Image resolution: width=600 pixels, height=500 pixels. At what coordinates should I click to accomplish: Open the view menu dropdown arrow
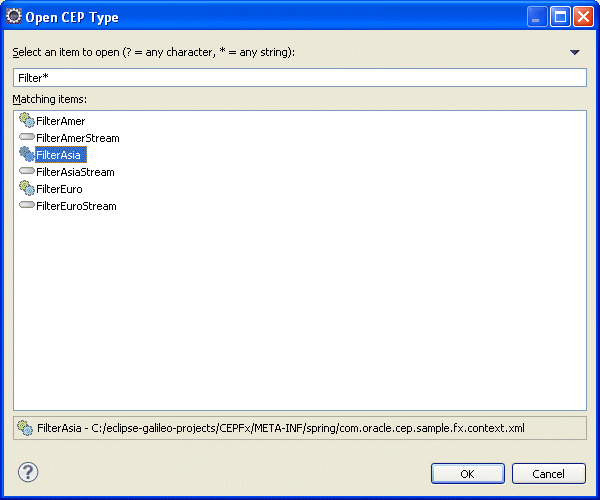pyautogui.click(x=574, y=52)
